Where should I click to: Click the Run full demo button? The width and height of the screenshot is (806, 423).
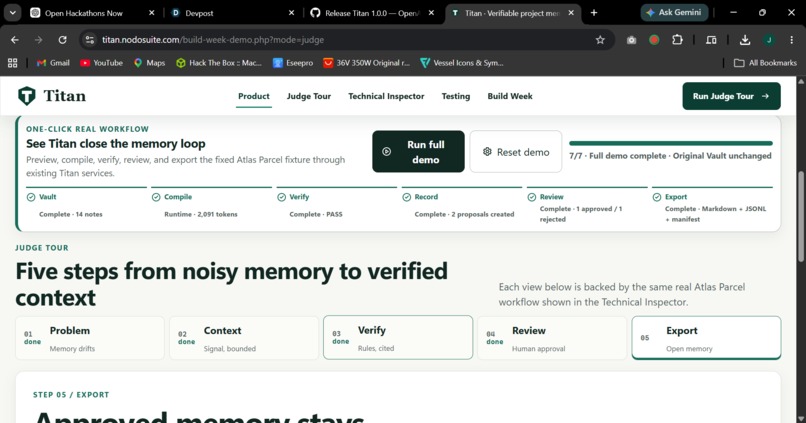click(418, 152)
